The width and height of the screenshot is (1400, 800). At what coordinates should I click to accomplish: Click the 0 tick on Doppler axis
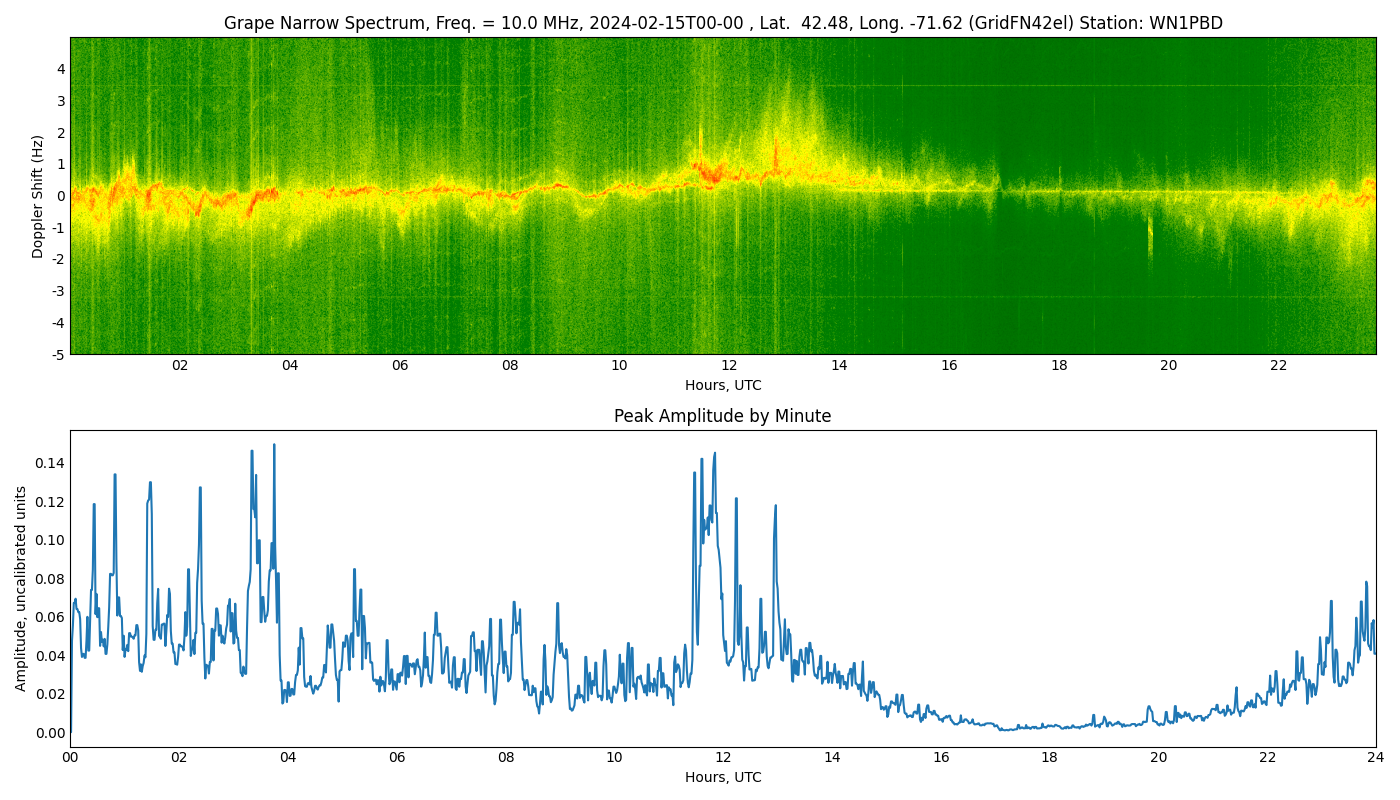(61, 196)
